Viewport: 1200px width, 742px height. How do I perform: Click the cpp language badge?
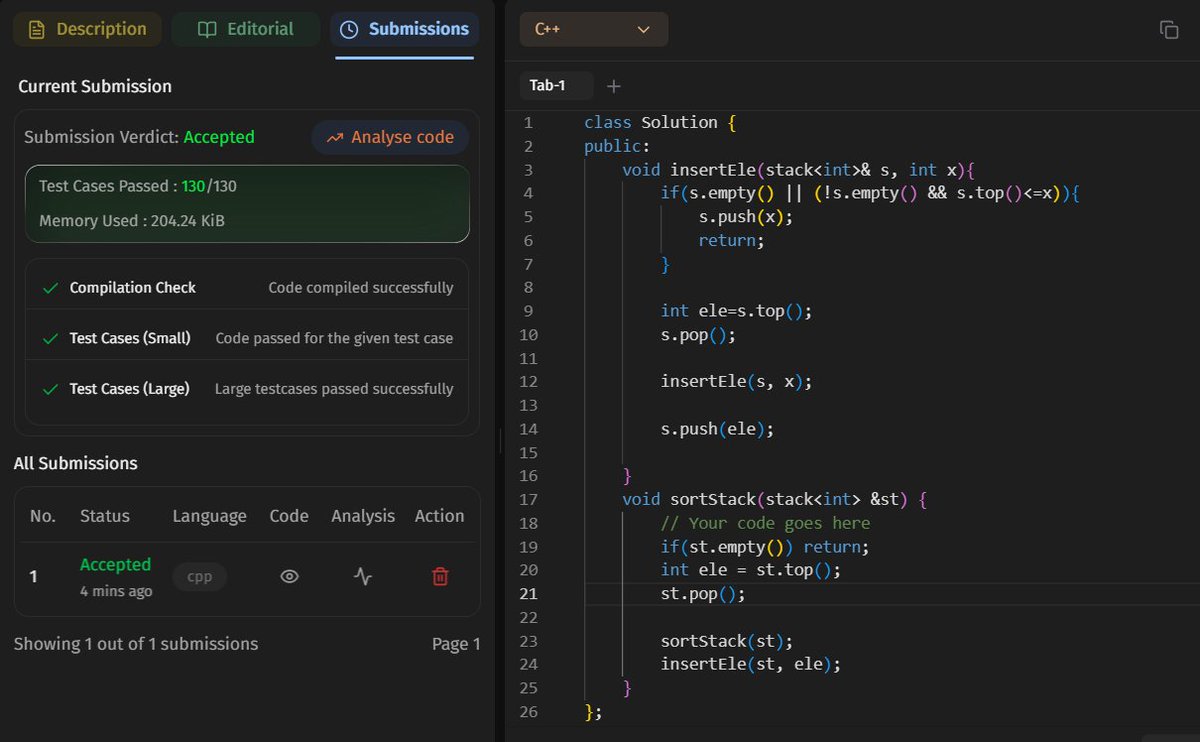[x=200, y=576]
